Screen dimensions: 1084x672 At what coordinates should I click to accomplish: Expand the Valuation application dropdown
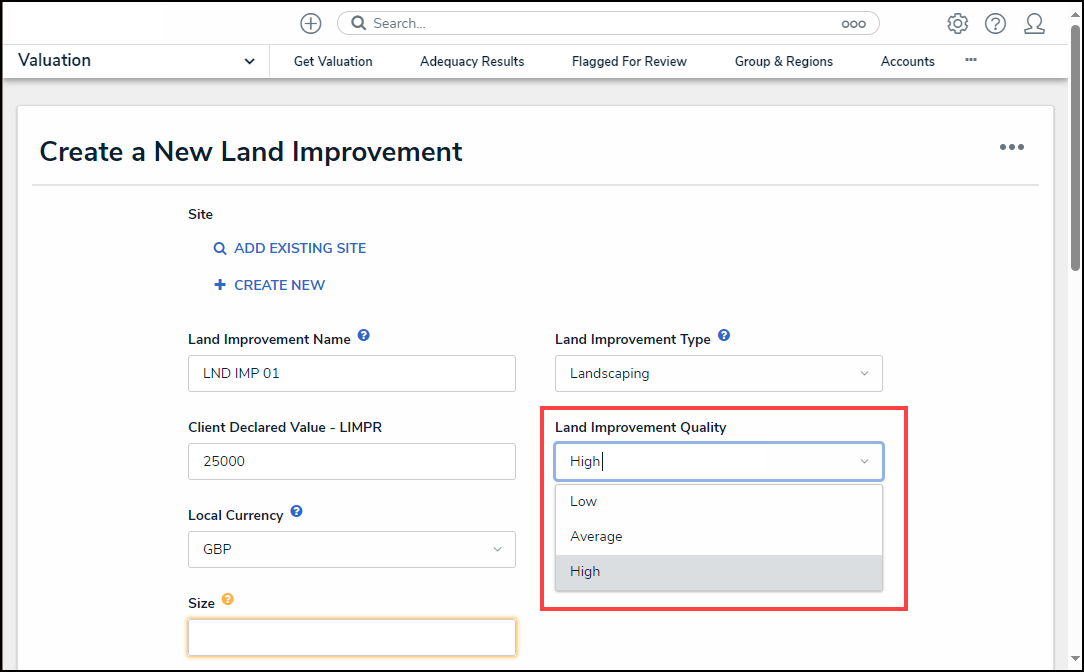pyautogui.click(x=250, y=61)
